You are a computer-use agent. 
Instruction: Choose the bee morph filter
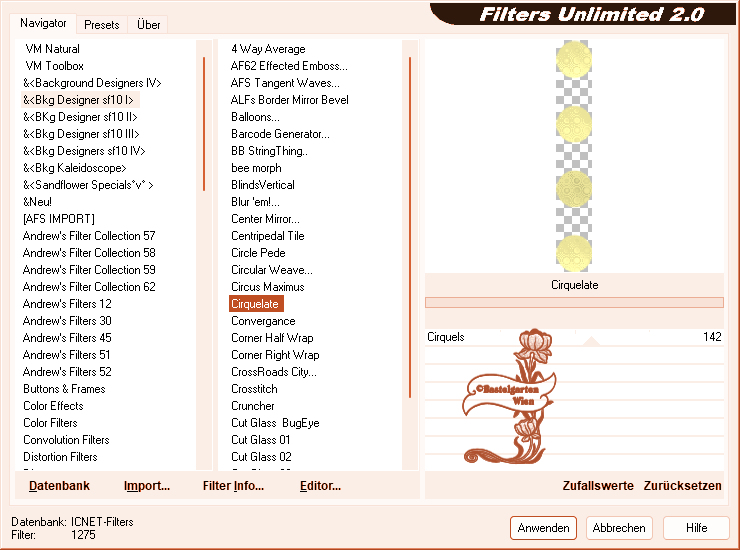click(256, 168)
